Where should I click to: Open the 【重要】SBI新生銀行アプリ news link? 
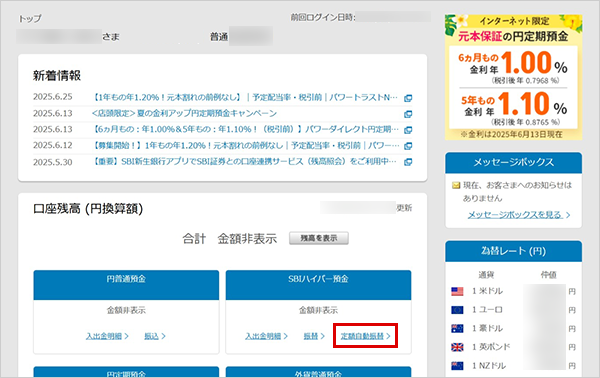click(244, 161)
